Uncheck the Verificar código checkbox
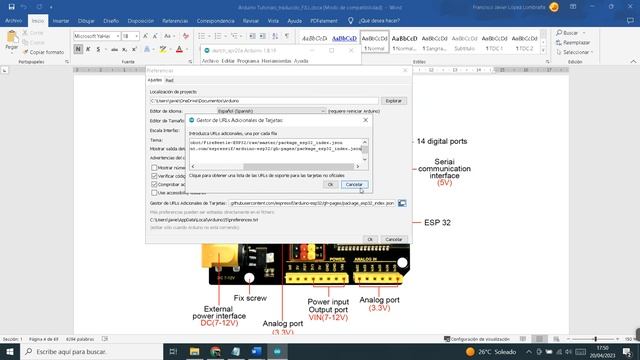 click(154, 176)
